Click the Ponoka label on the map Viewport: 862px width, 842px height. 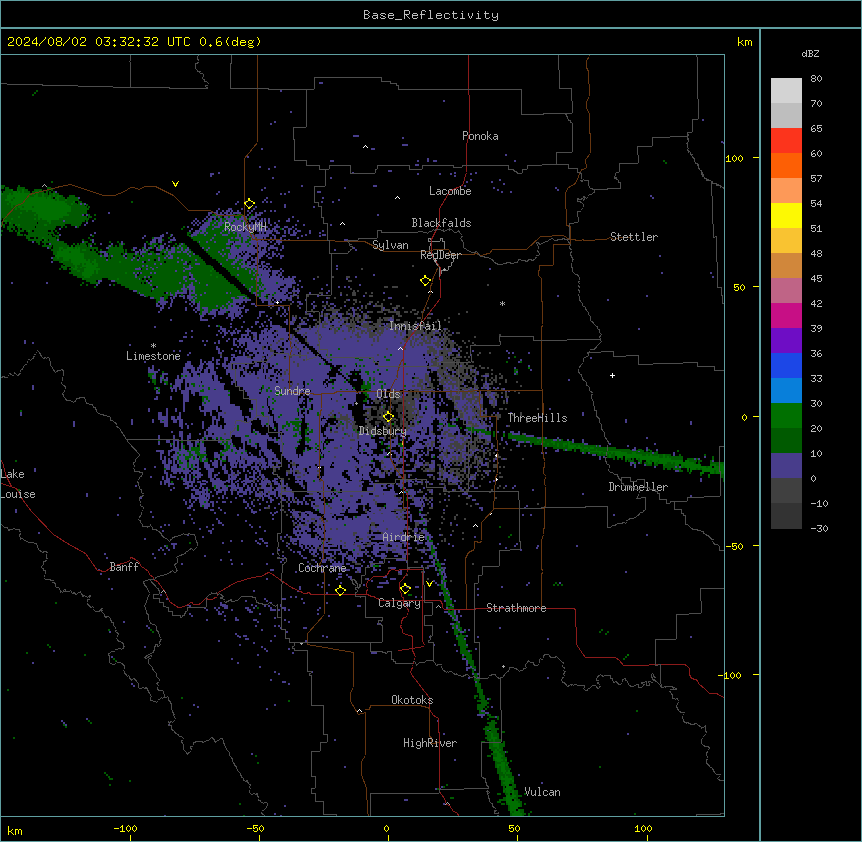point(480,136)
